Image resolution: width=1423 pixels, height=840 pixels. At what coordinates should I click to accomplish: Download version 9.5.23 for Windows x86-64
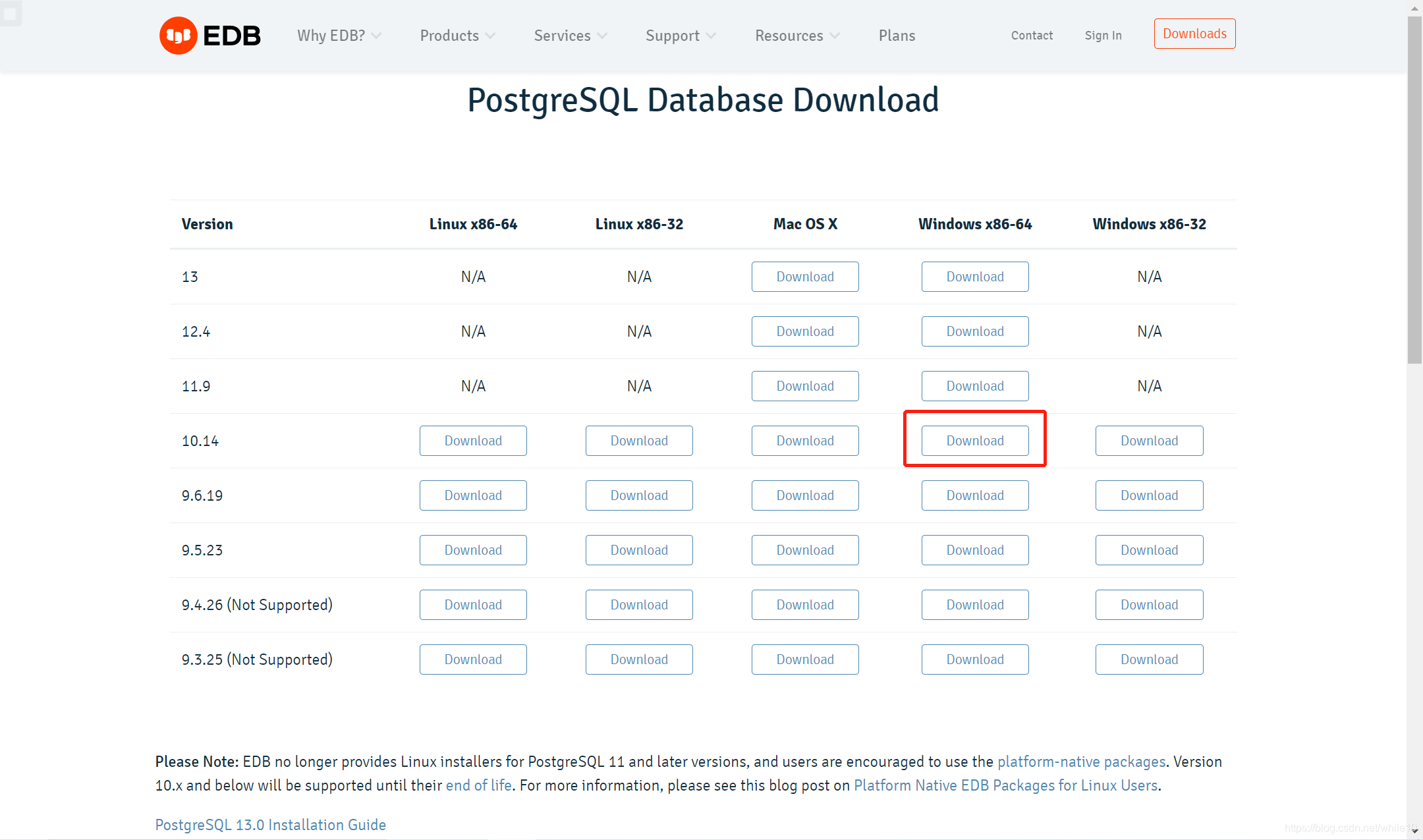[x=975, y=550]
